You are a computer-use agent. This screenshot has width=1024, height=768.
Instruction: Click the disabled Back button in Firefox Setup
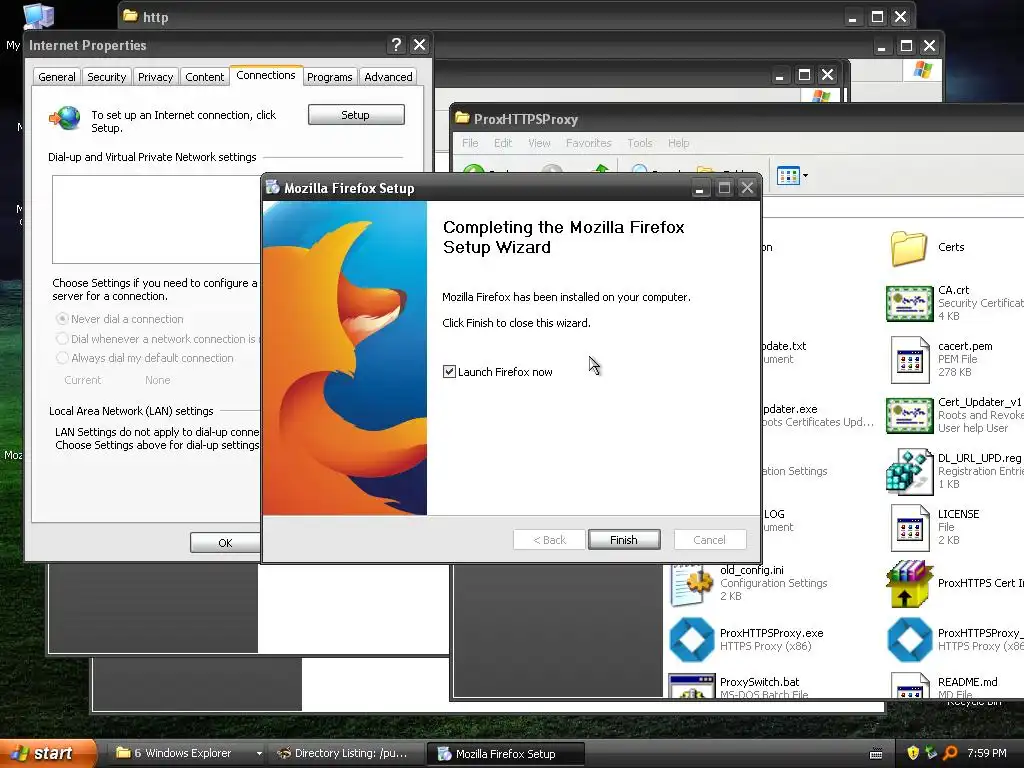[549, 539]
